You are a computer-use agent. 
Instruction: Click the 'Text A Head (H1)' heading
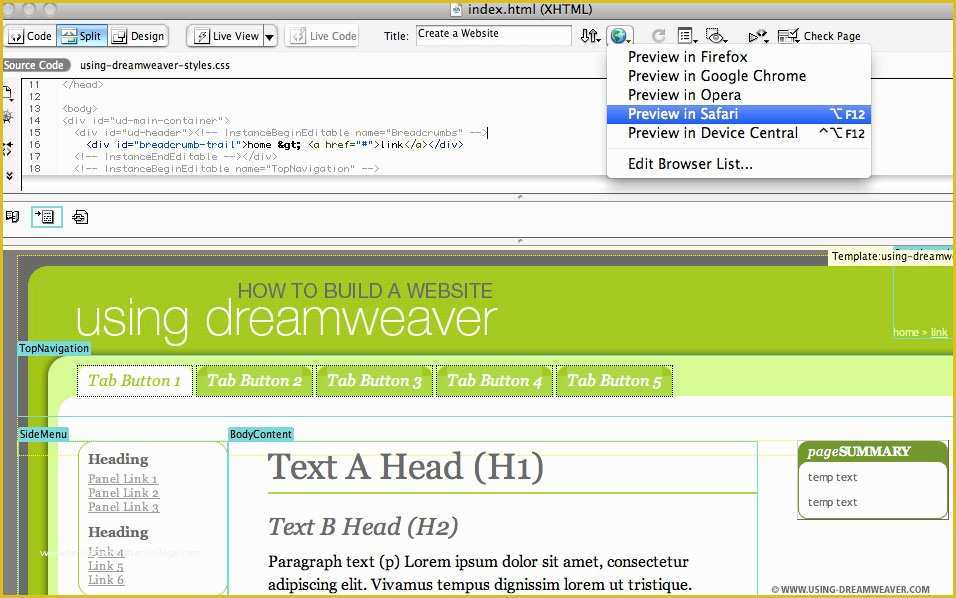[x=405, y=467]
